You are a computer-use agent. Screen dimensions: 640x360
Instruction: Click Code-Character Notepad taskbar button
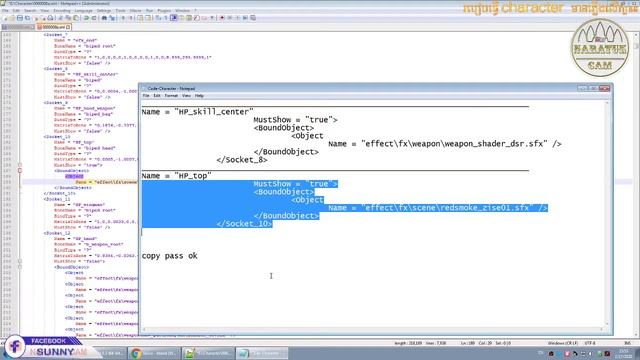tap(262, 353)
